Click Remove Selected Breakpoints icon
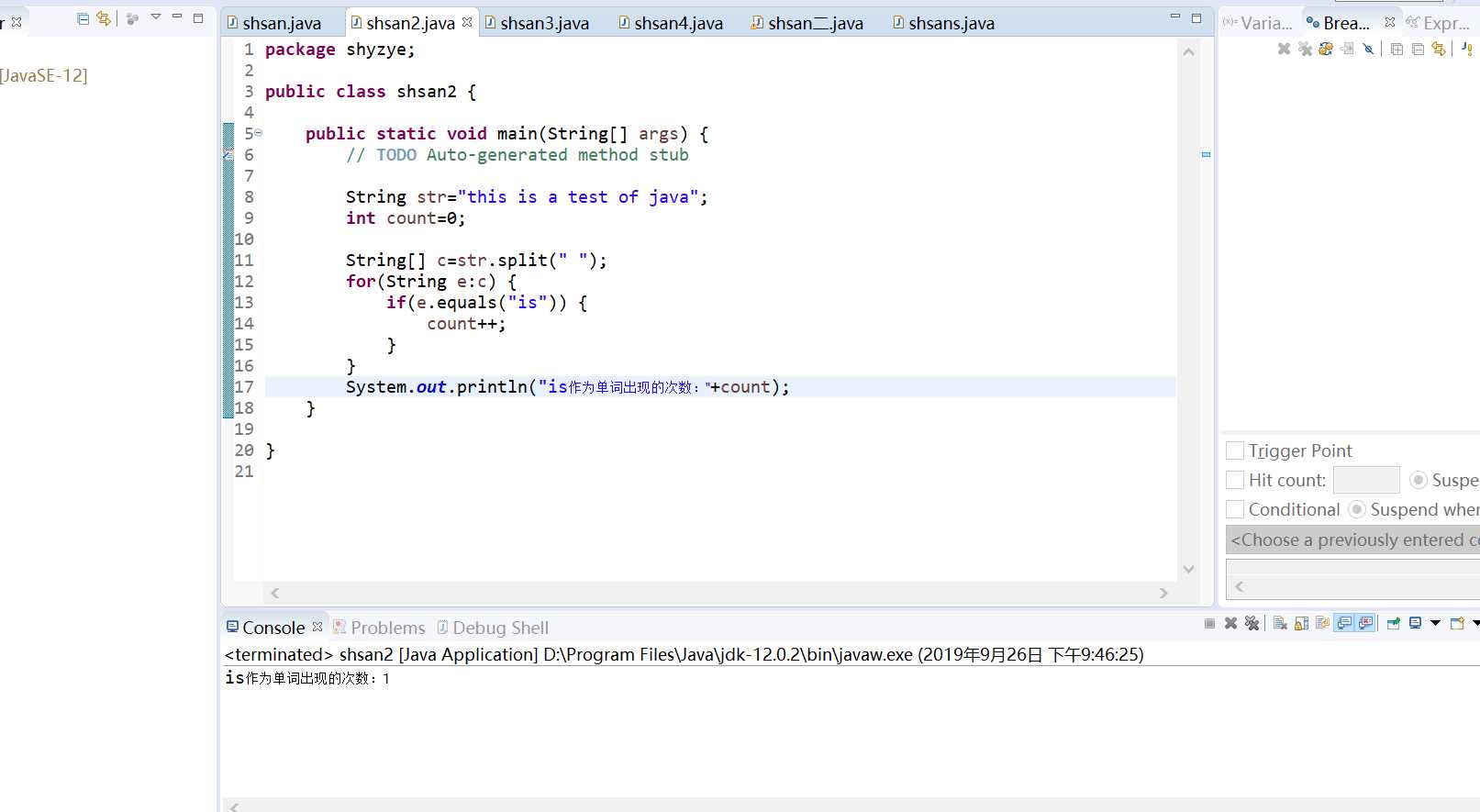The image size is (1480, 812). tap(1284, 49)
